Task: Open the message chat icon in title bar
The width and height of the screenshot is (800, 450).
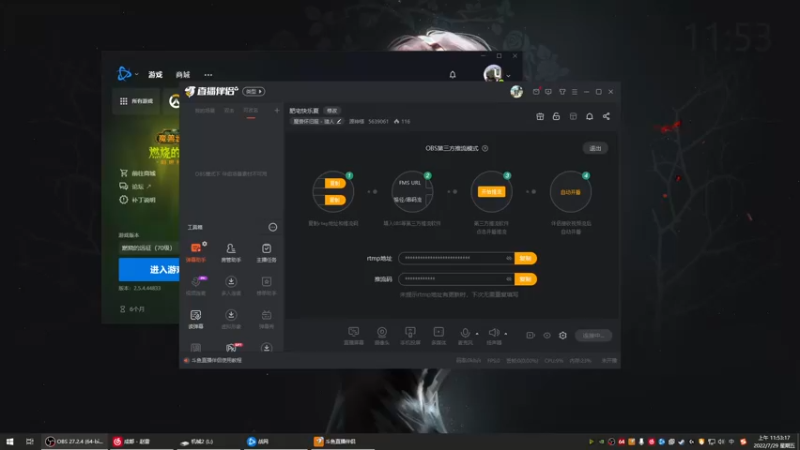Action: coord(548,92)
